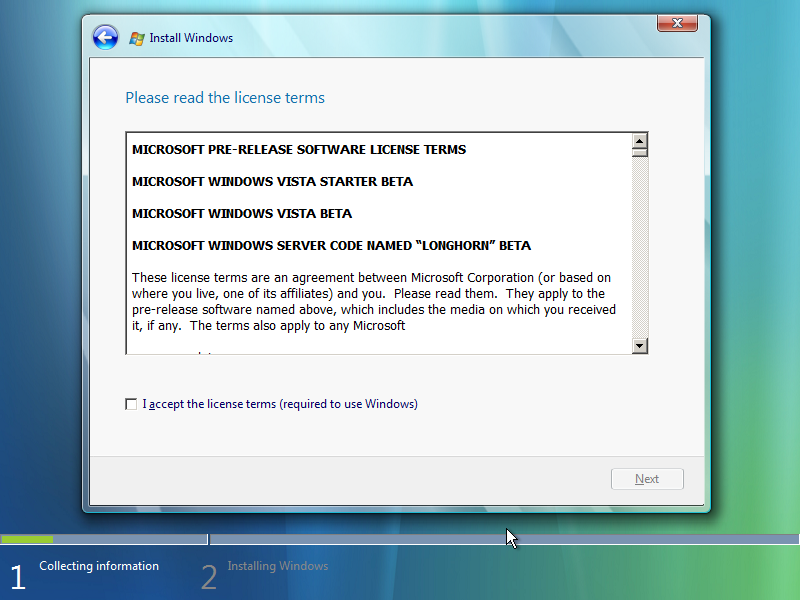Screen dimensions: 800x600
Task: Close the Install Windows dialog
Action: pos(677,23)
